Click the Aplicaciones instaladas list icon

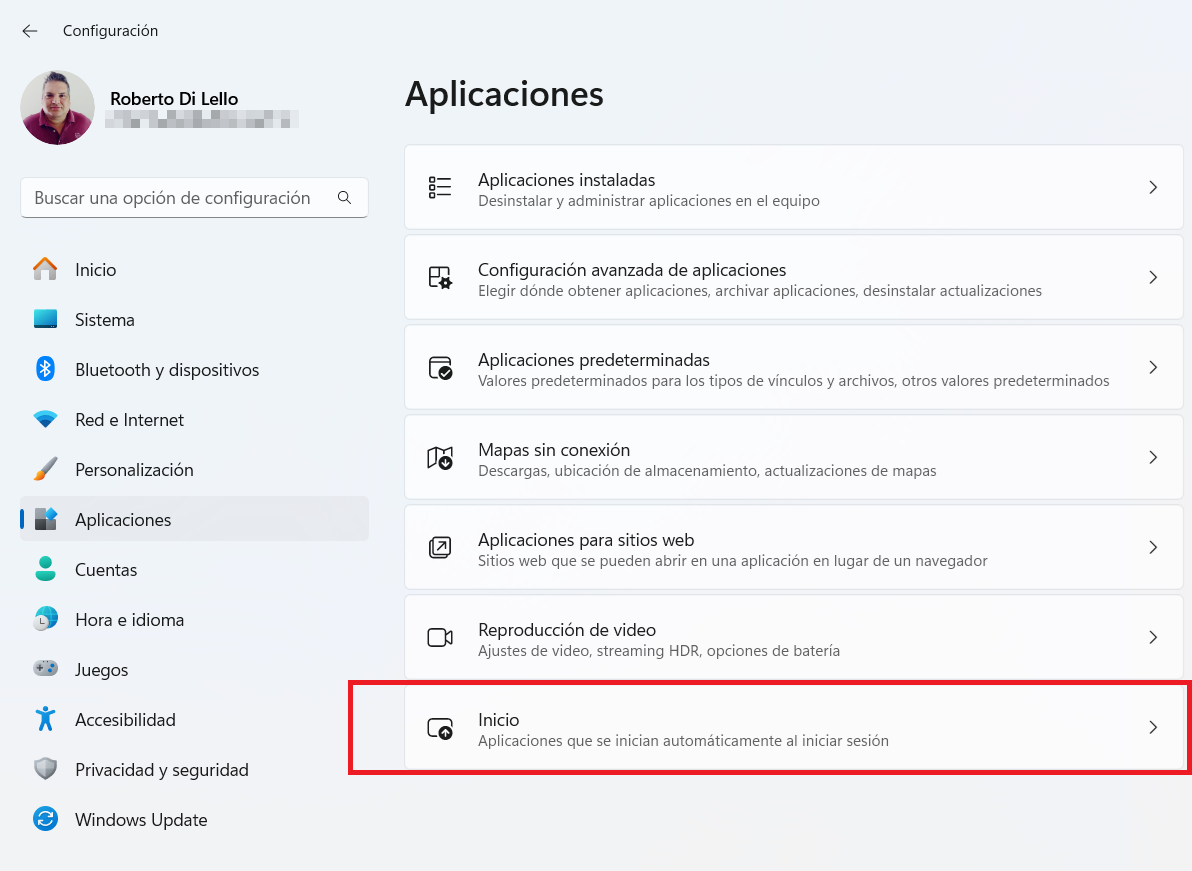pos(440,188)
